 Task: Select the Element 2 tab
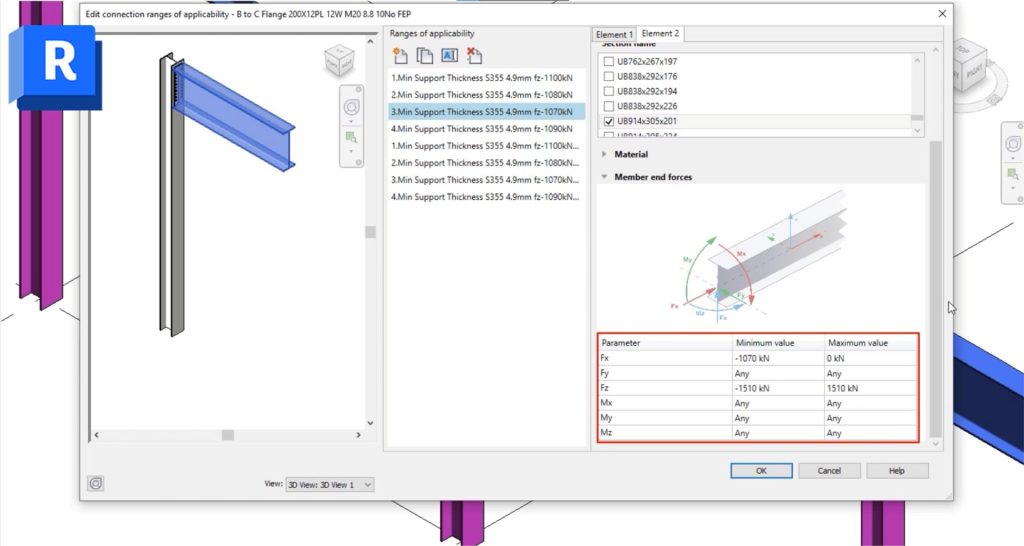(660, 33)
